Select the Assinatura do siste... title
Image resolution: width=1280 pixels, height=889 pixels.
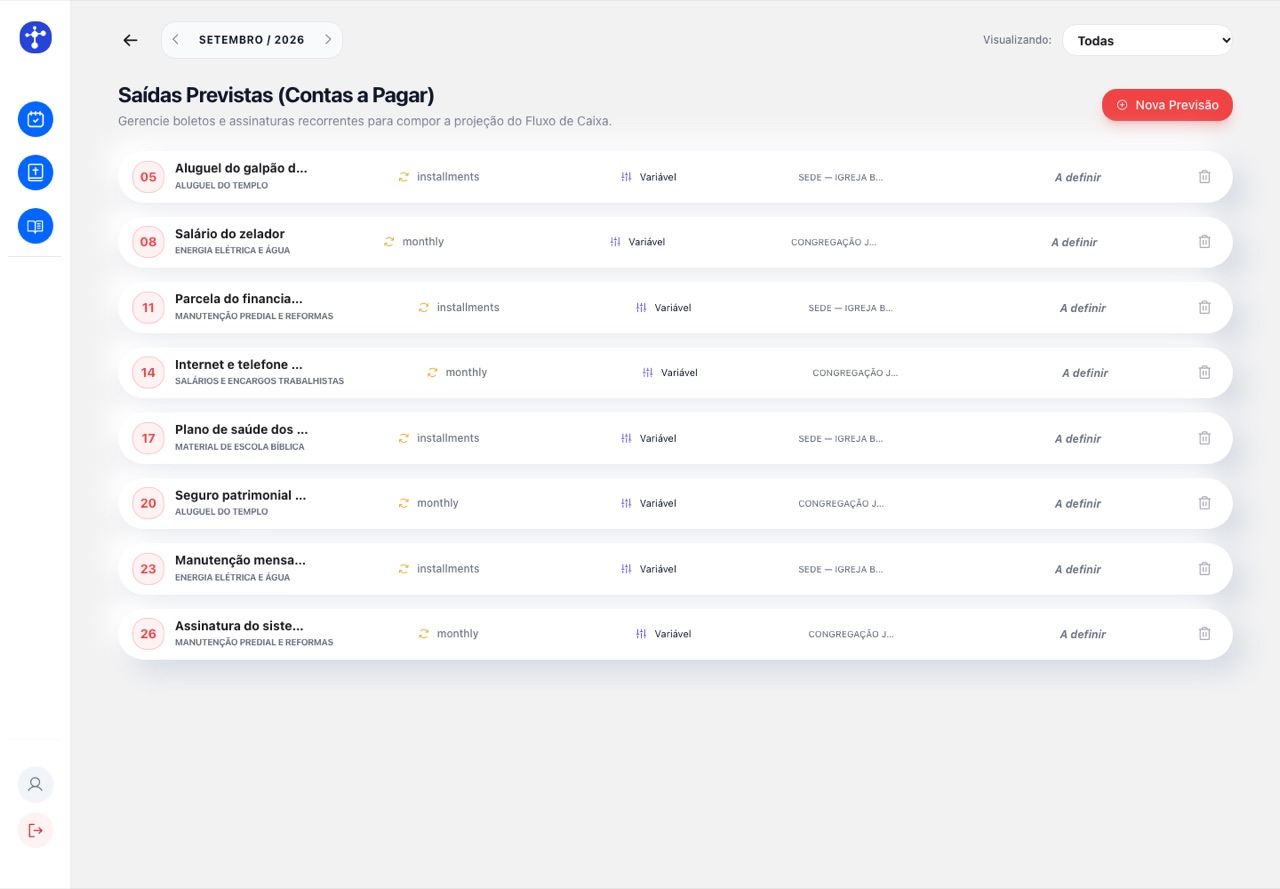239,625
